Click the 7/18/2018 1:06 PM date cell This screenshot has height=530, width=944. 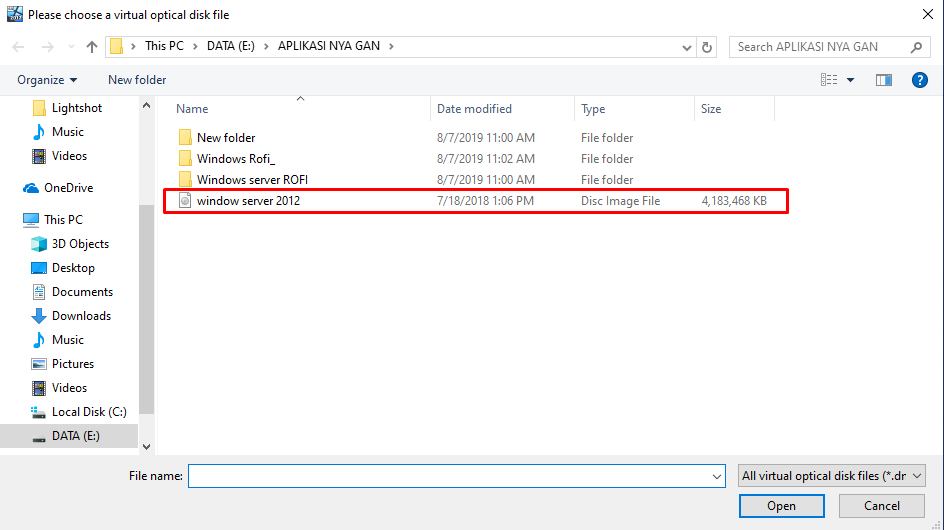pyautogui.click(x=485, y=201)
